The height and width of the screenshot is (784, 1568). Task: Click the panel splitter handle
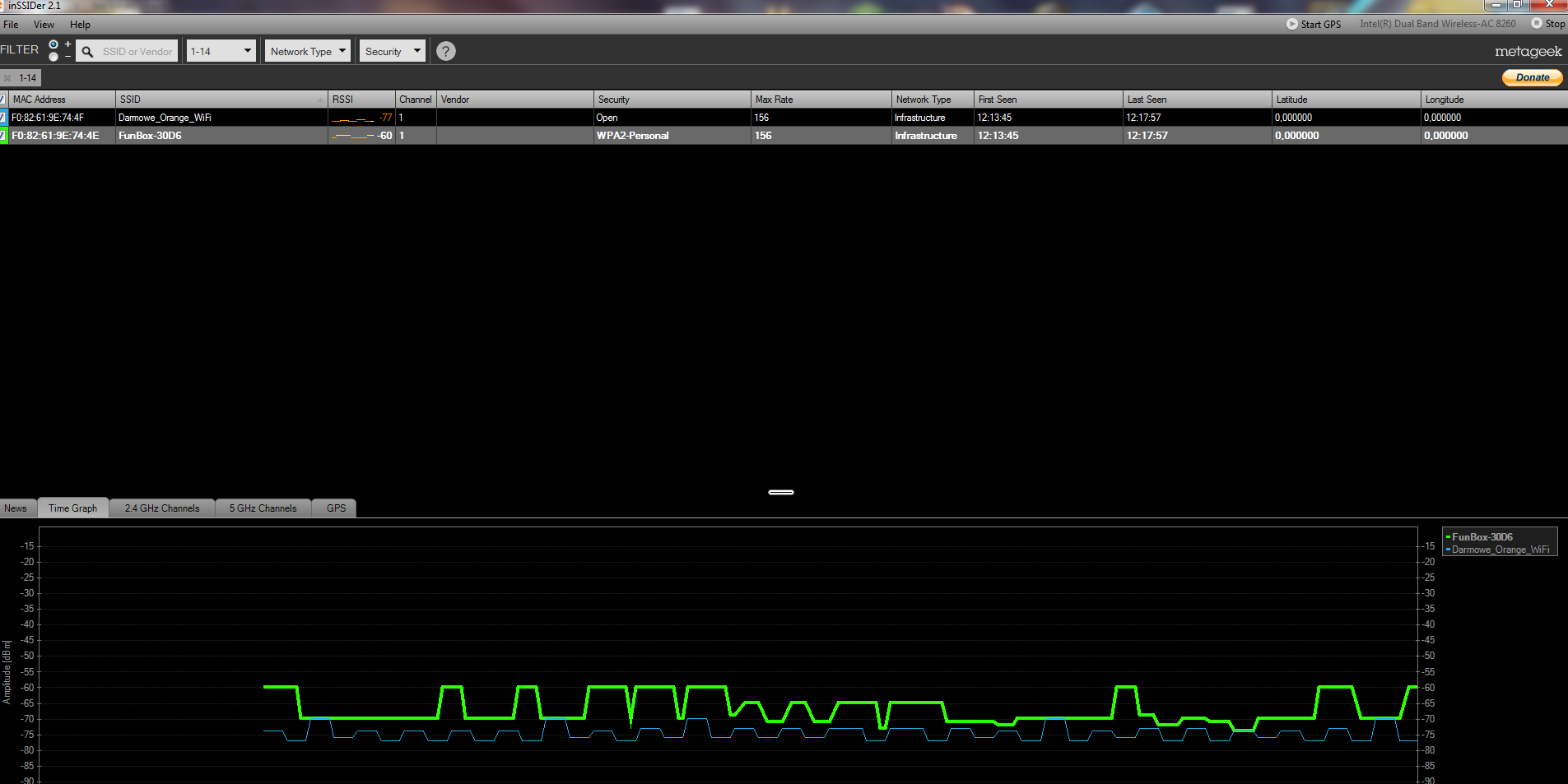pyautogui.click(x=781, y=492)
